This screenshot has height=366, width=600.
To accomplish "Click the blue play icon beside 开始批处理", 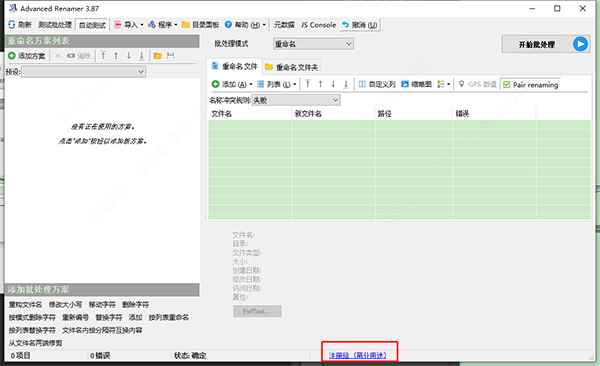I will point(580,44).
